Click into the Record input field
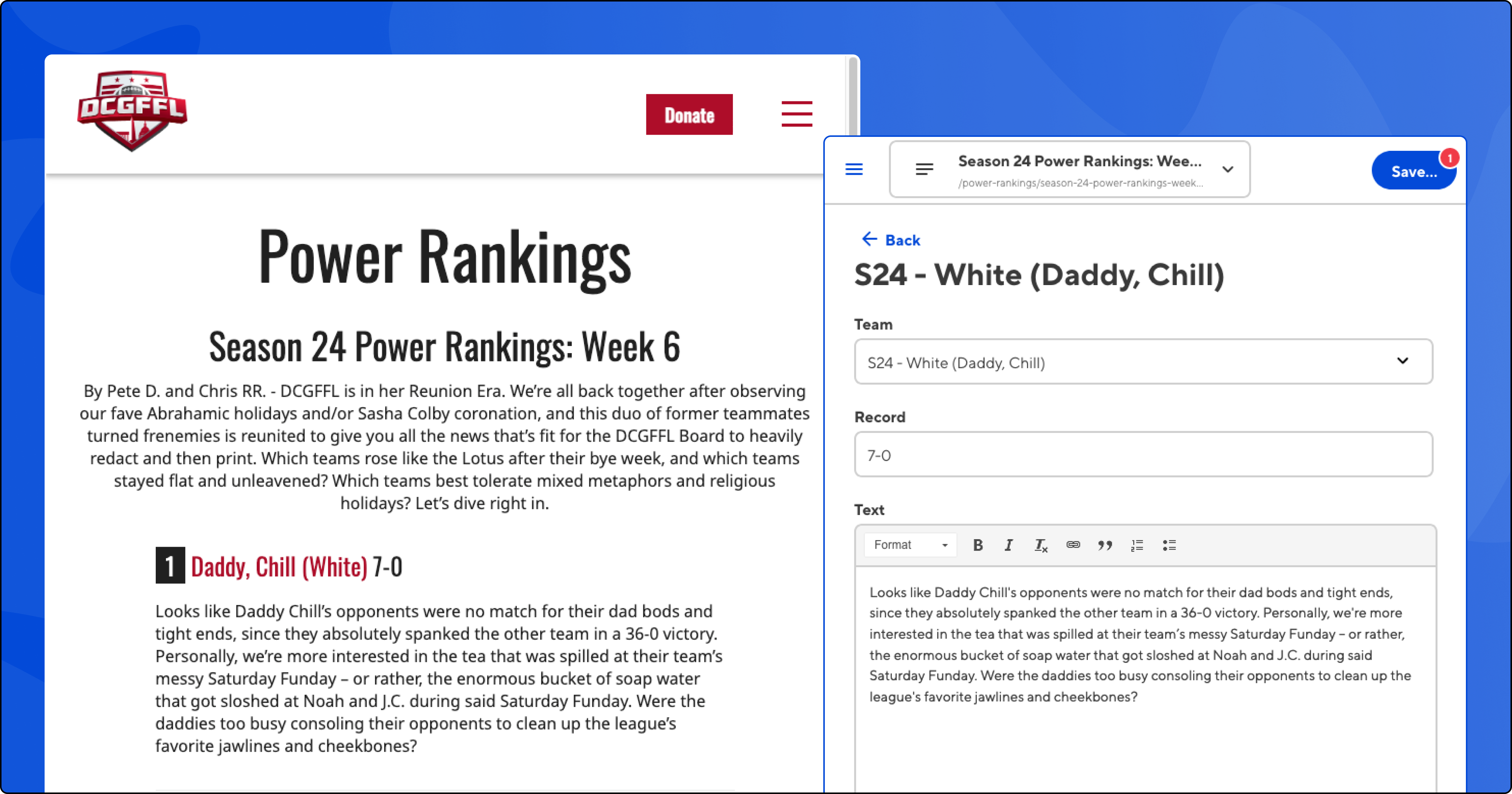 (x=1143, y=454)
